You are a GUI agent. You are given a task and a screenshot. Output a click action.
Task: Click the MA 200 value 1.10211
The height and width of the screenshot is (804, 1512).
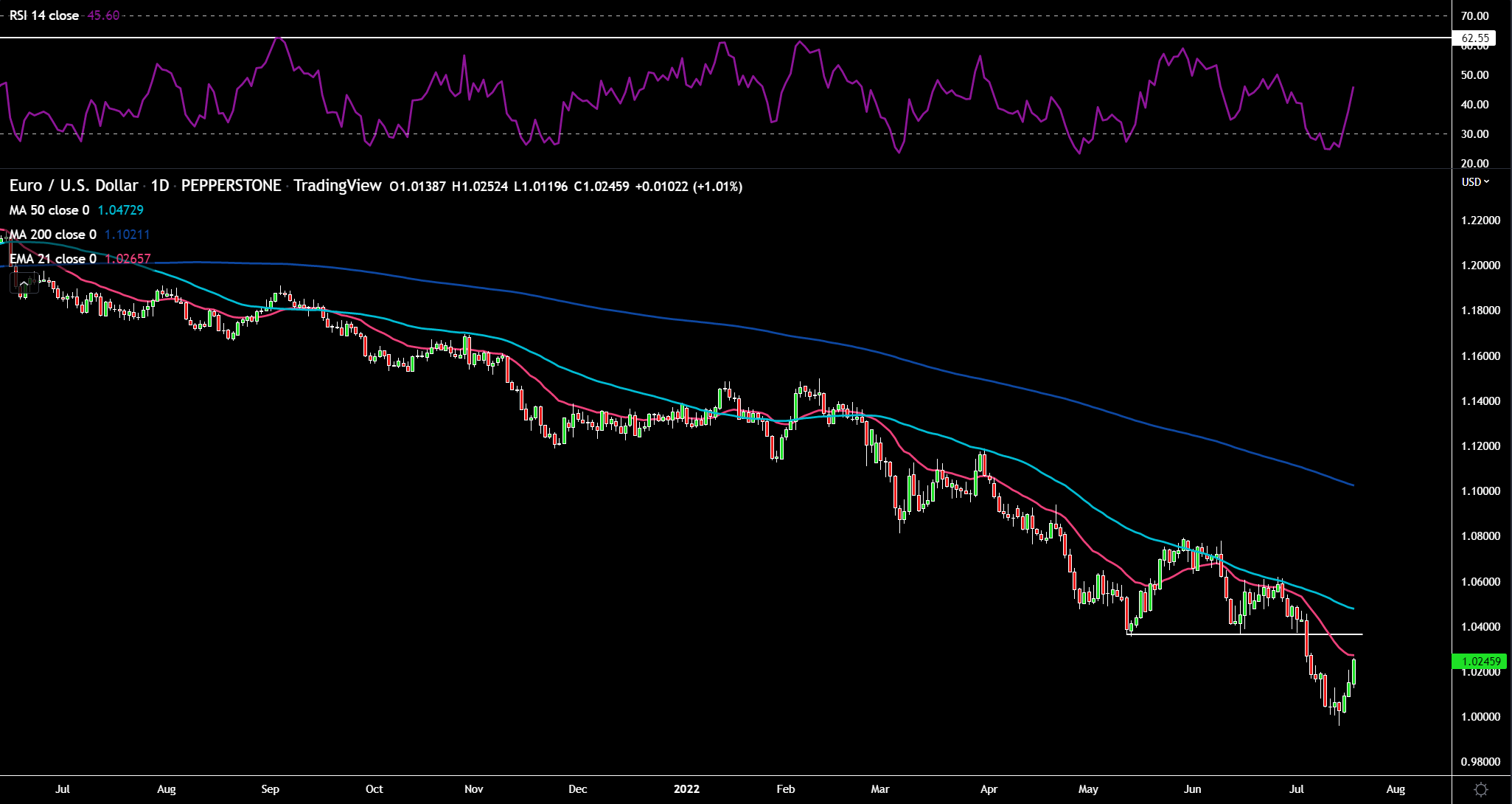pyautogui.click(x=128, y=235)
